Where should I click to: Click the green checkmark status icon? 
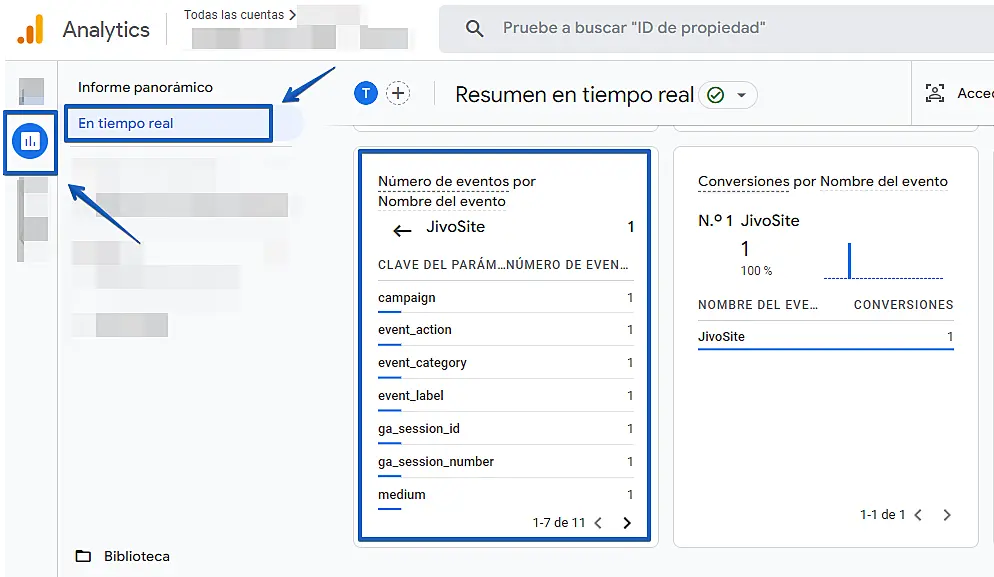(x=715, y=95)
